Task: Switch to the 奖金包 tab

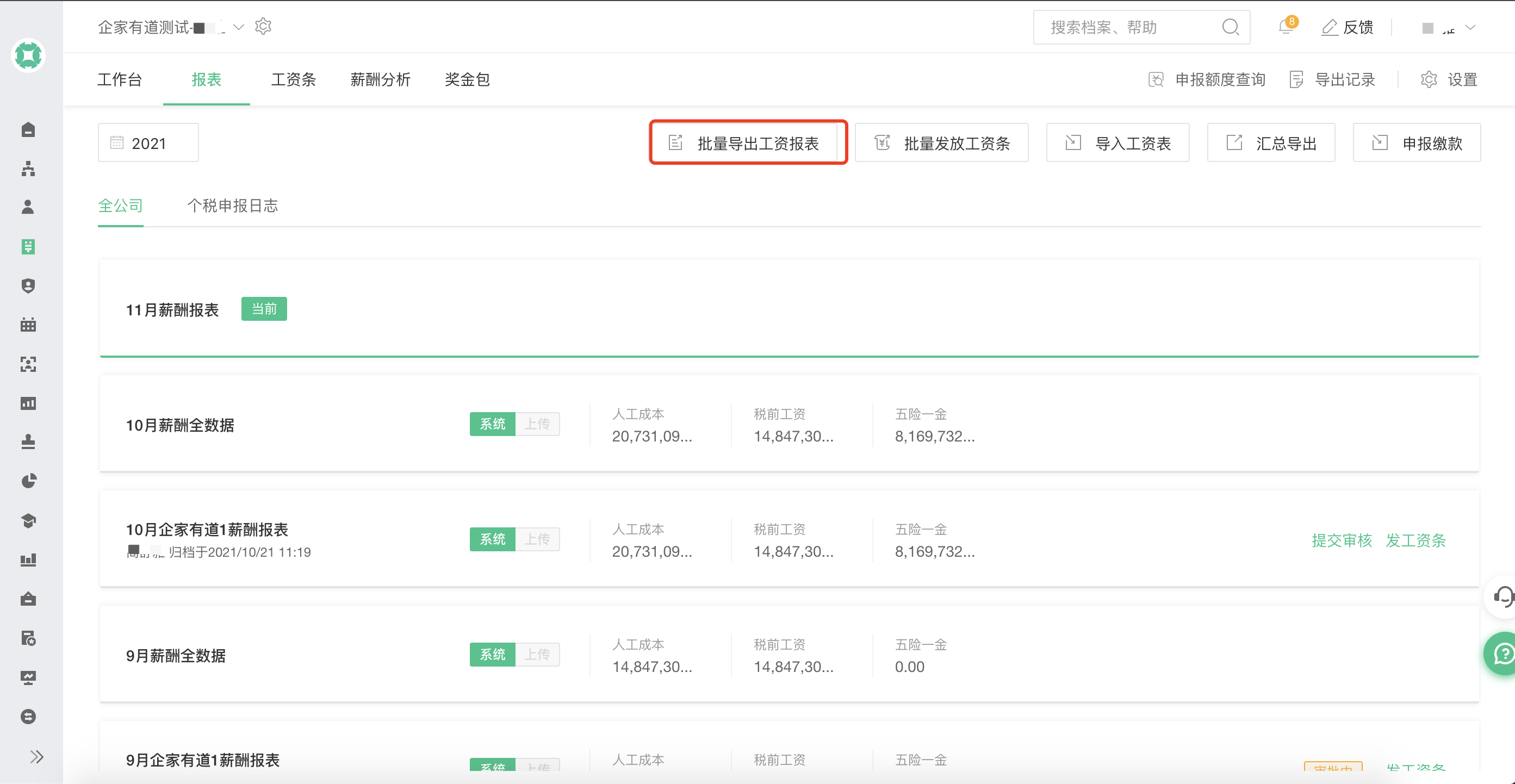Action: click(x=468, y=79)
